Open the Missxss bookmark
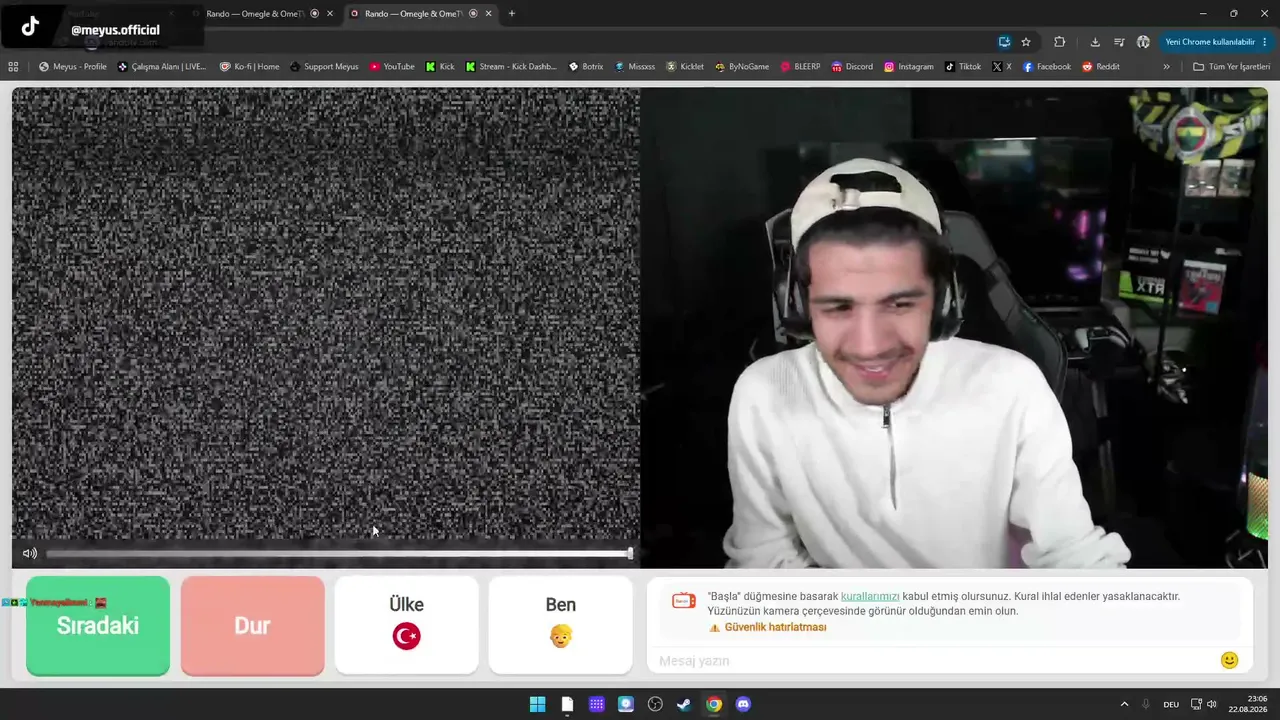This screenshot has height=720, width=1280. [635, 67]
